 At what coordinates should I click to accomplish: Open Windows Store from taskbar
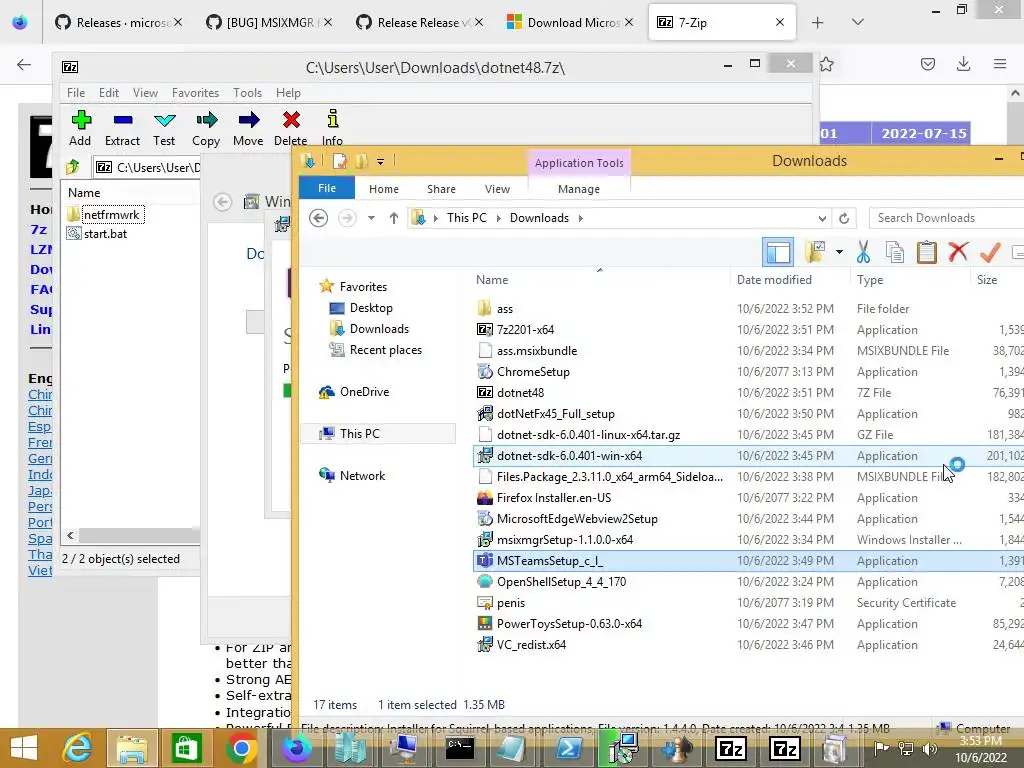(186, 748)
